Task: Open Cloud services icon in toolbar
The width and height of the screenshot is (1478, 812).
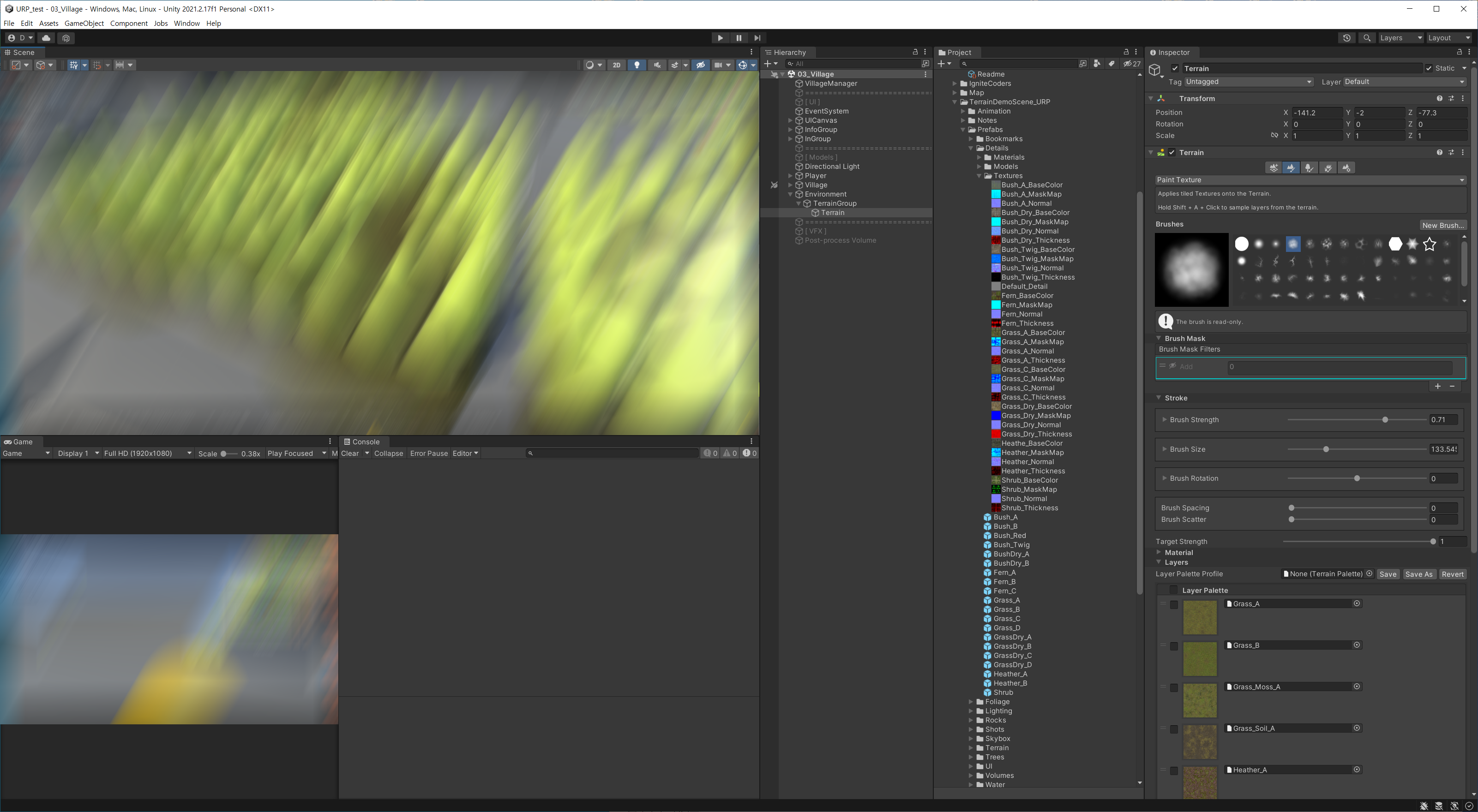Action: click(x=47, y=38)
